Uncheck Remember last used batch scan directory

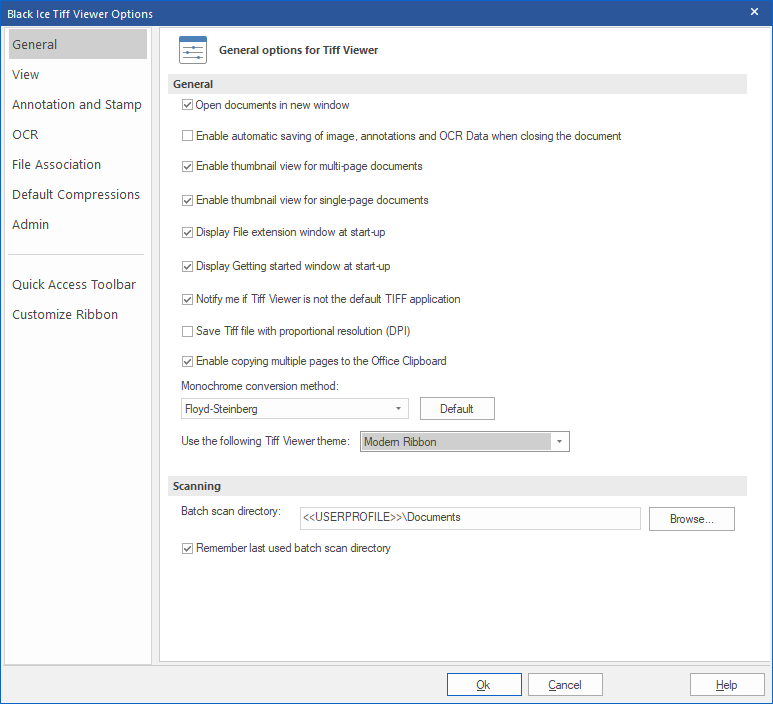[x=187, y=548]
